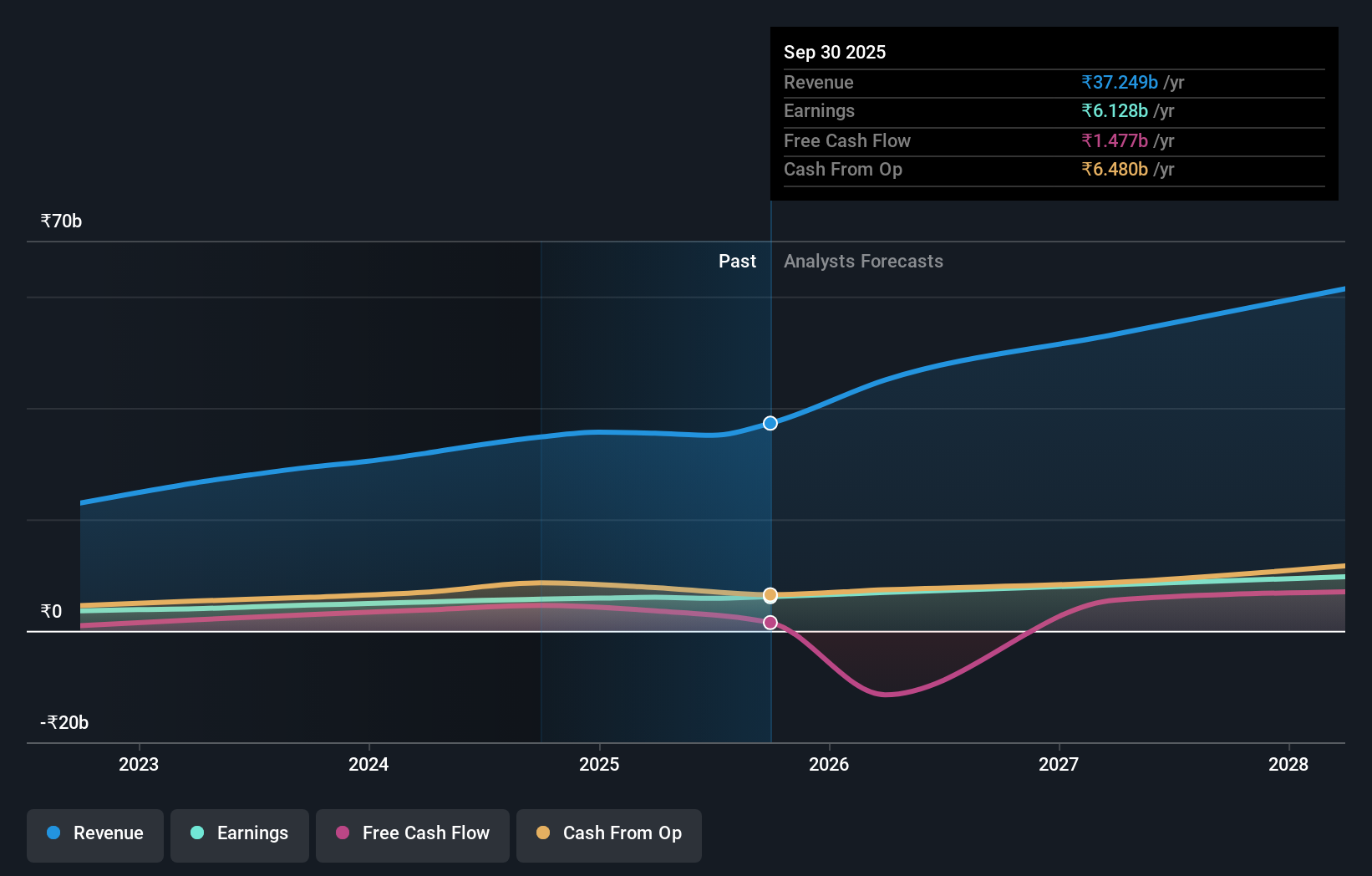
Task: Click the teal Earnings legend dot
Action: pyautogui.click(x=196, y=833)
